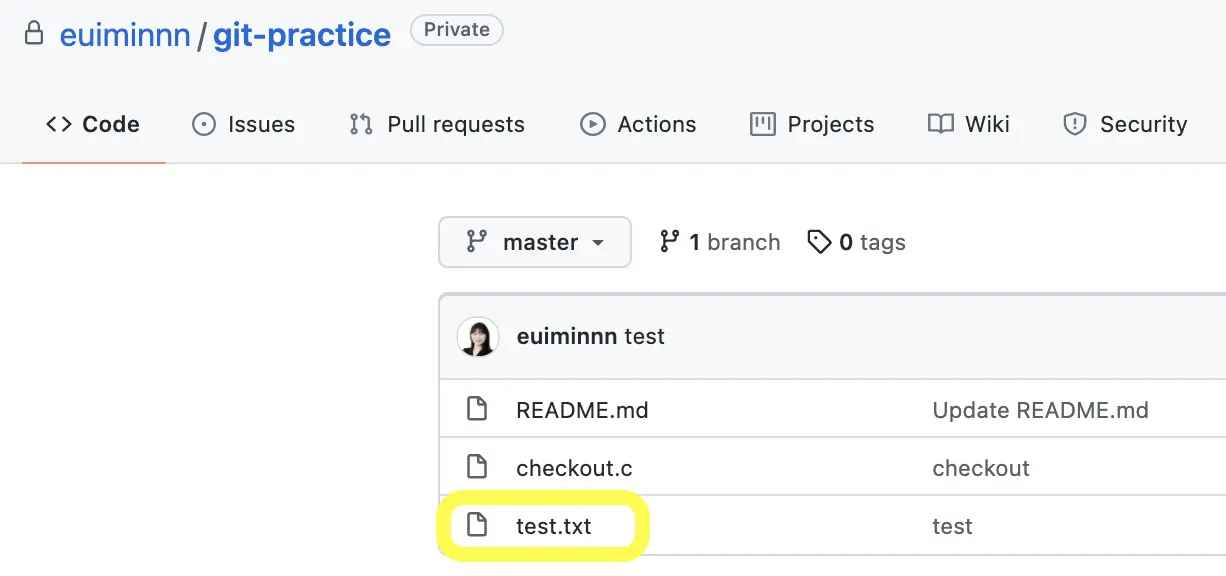
Task: Click the tag icon beside '0 tags'
Action: (819, 242)
